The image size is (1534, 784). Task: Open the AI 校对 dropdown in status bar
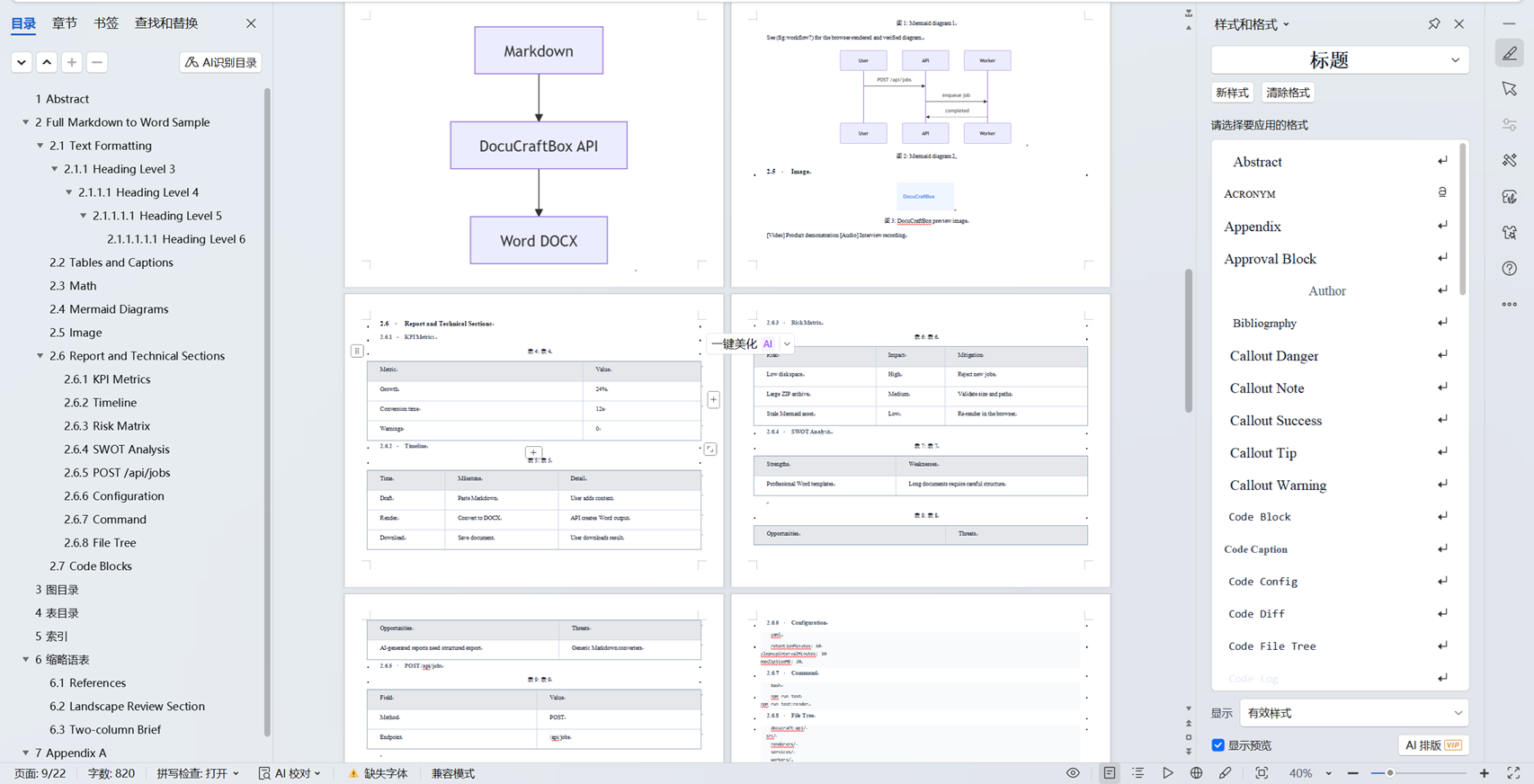pos(290,773)
